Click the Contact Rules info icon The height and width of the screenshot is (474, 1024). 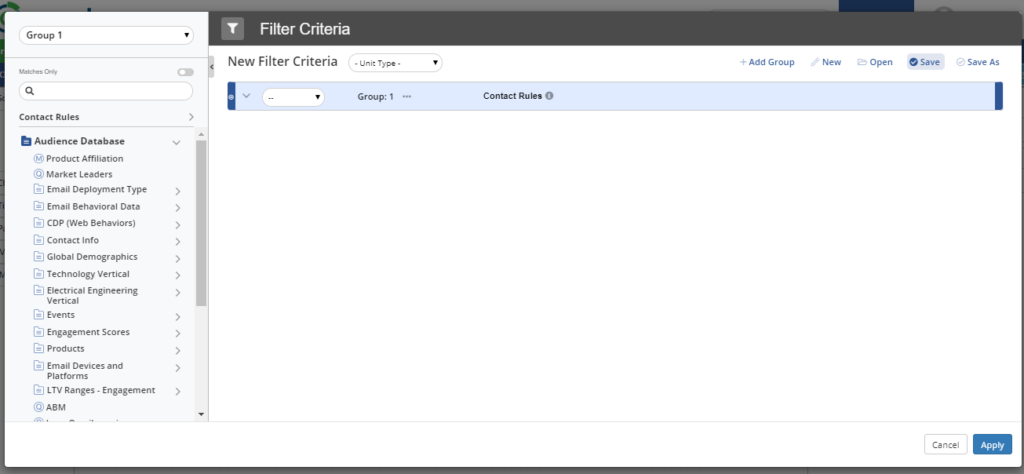[x=550, y=97]
